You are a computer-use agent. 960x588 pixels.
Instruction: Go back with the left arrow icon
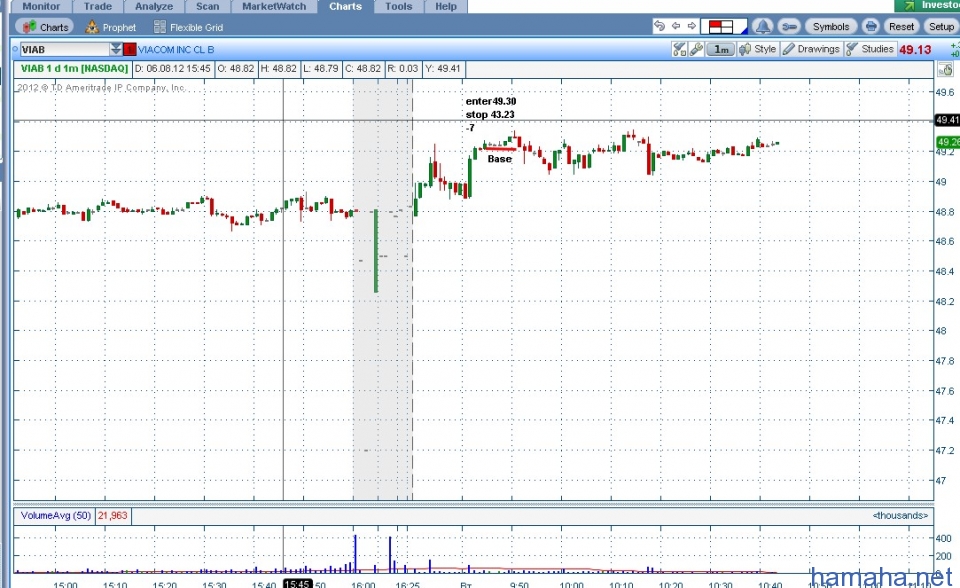click(x=676, y=26)
